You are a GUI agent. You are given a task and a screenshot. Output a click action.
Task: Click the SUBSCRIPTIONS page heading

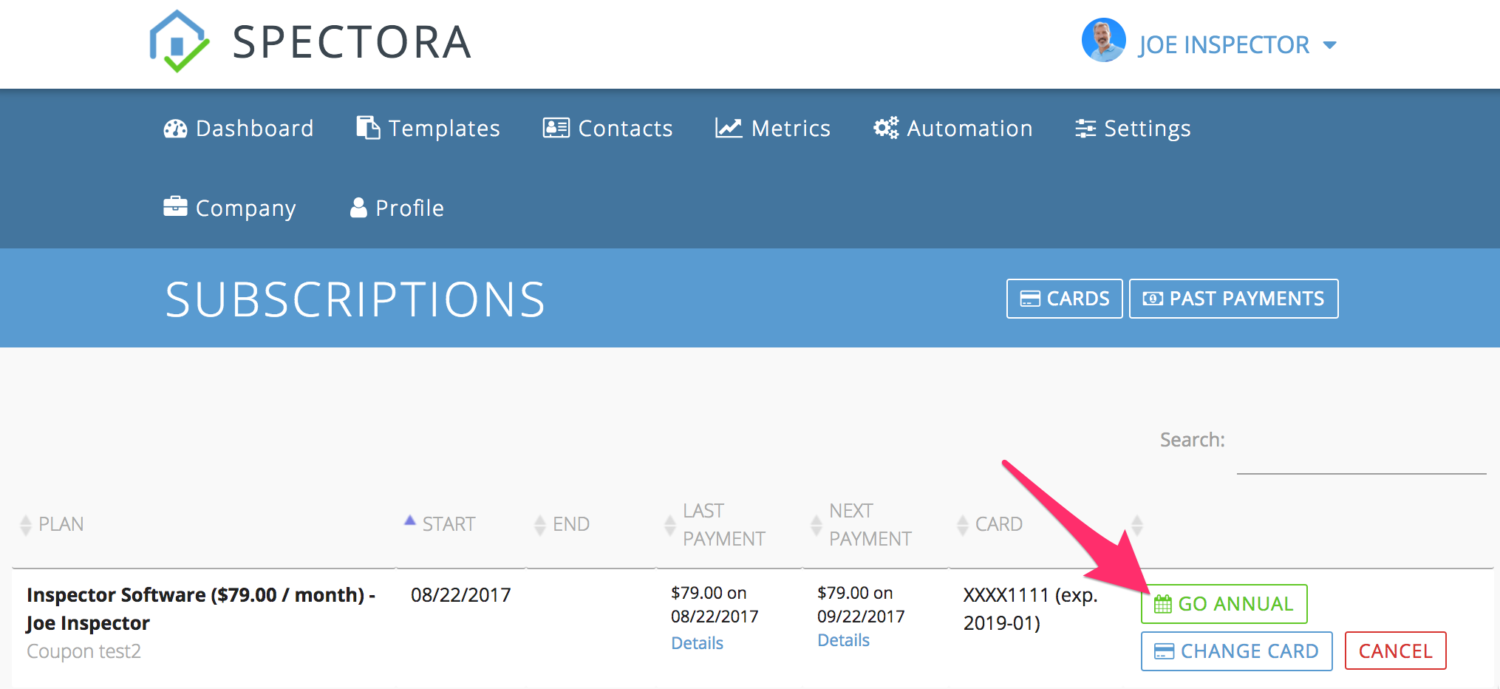tap(356, 299)
